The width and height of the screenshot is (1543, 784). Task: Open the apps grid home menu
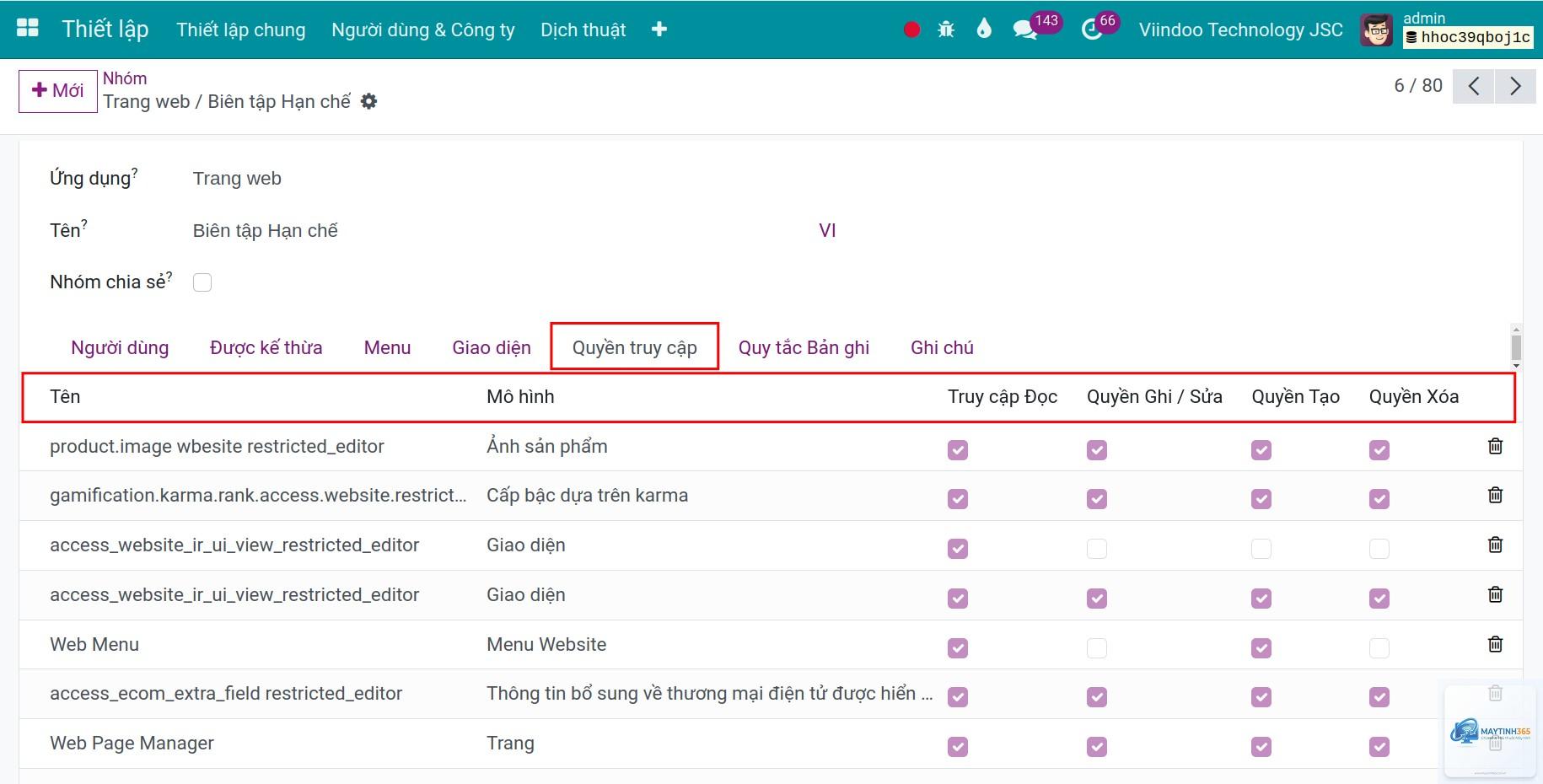[x=28, y=29]
